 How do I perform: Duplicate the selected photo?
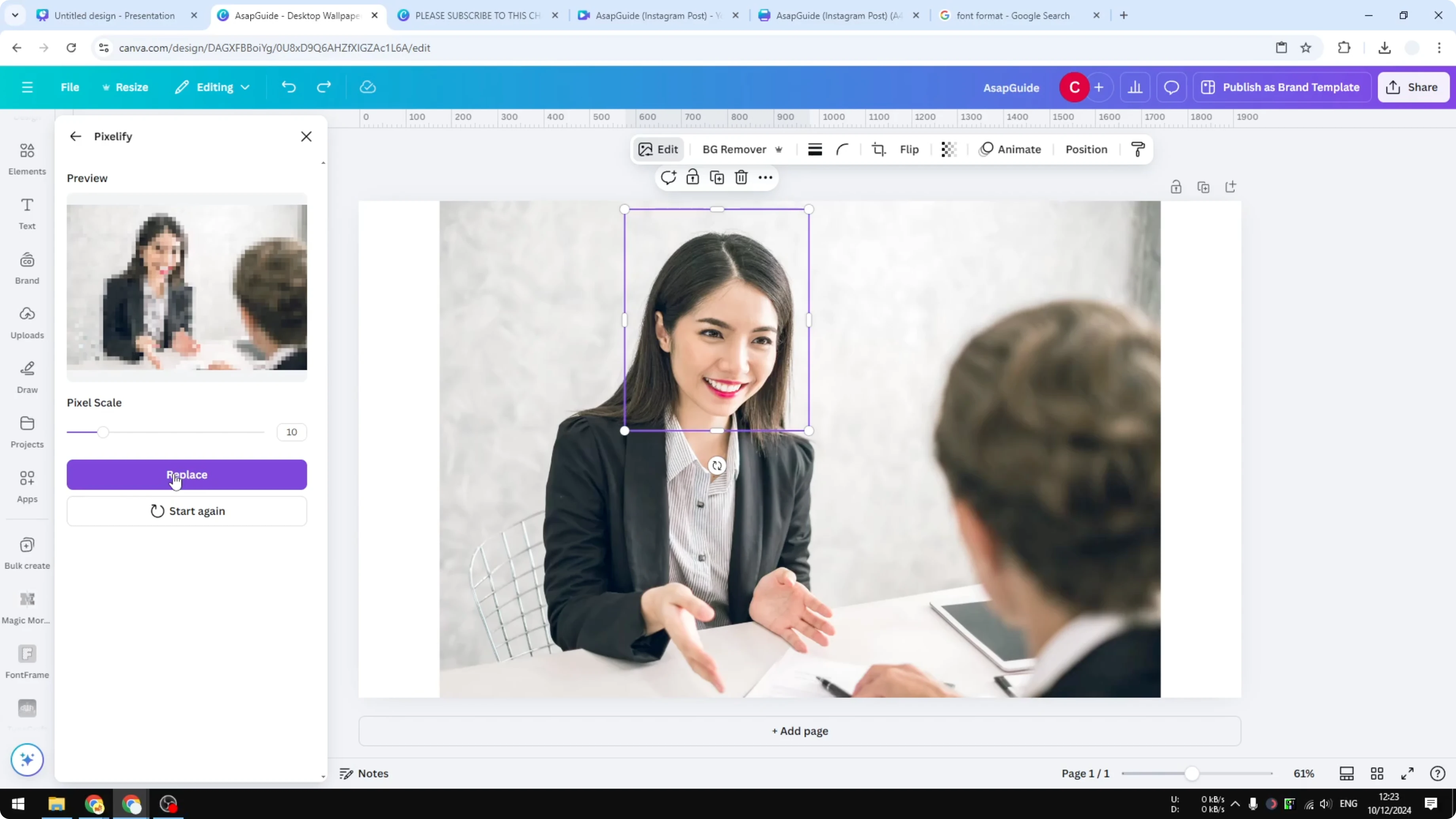(716, 177)
